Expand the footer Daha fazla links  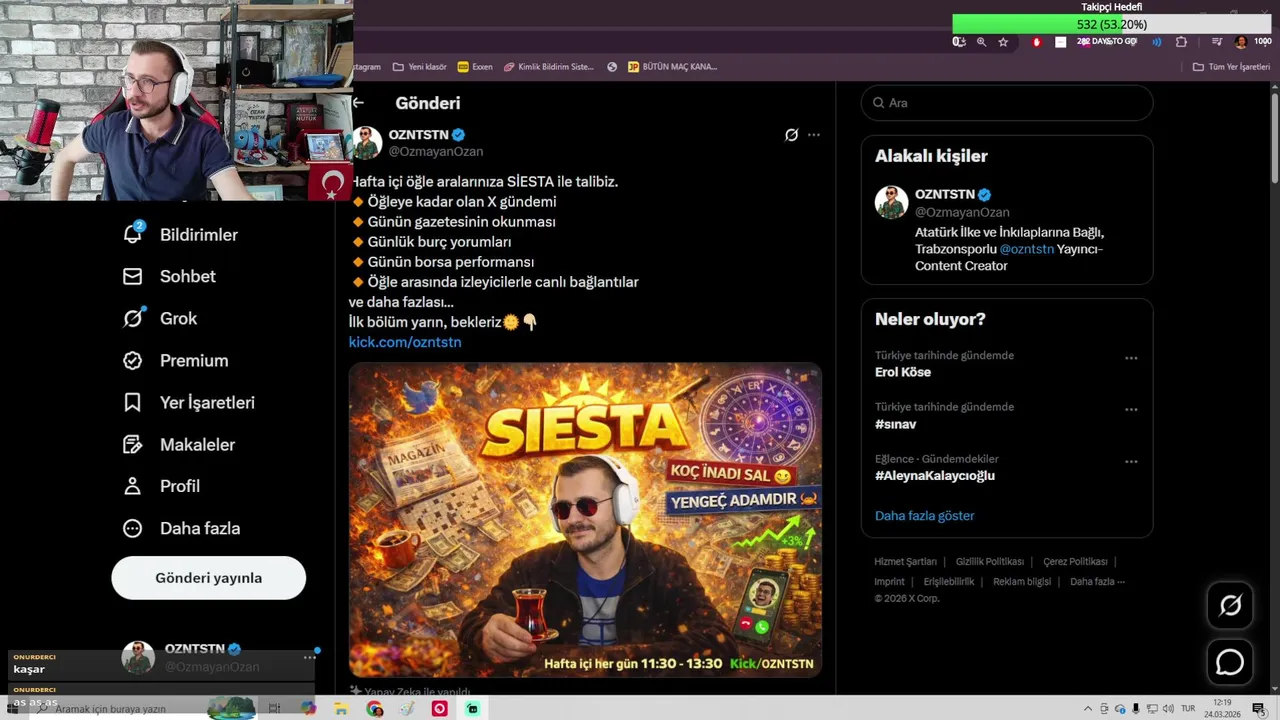pyautogui.click(x=1097, y=581)
